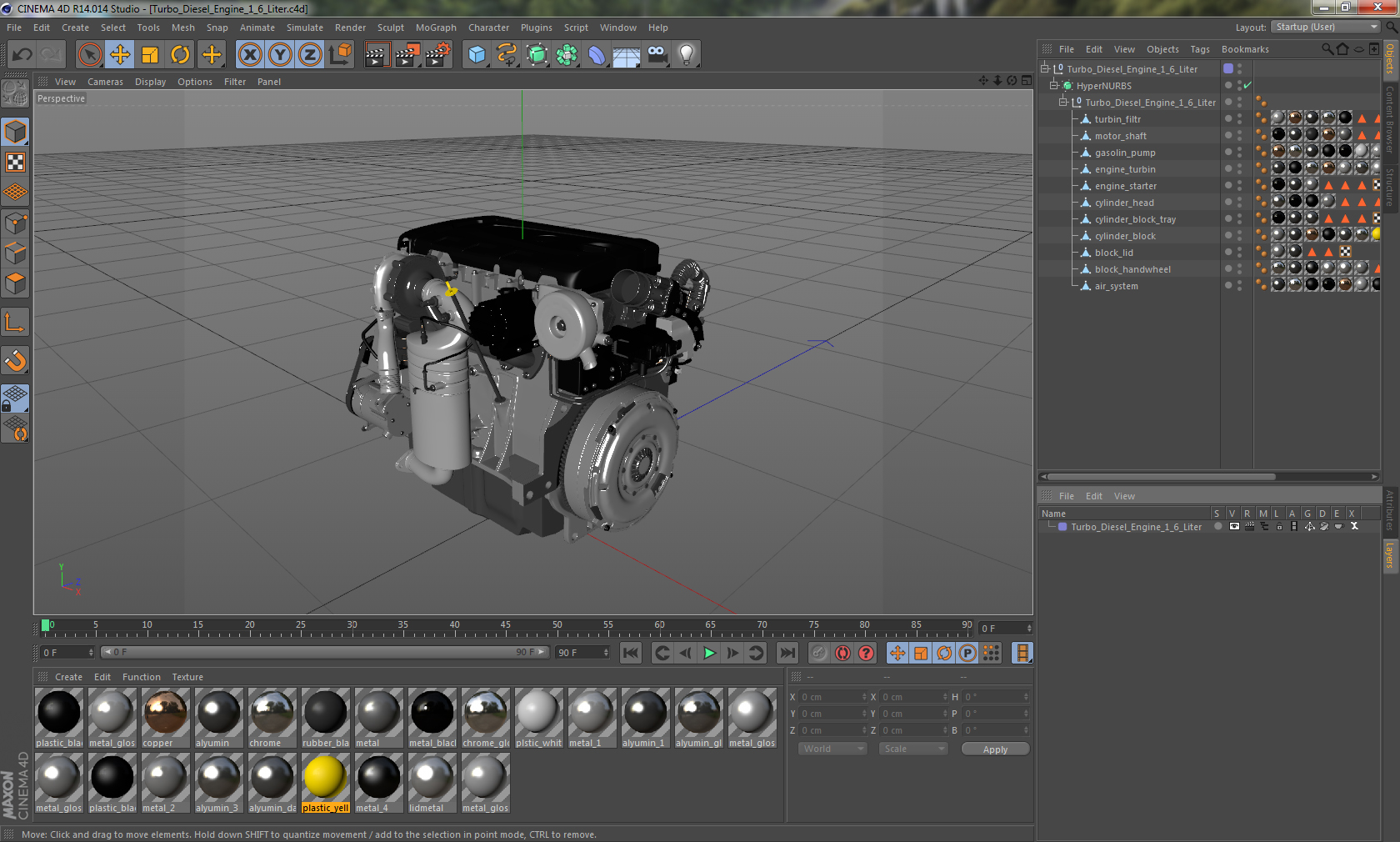Open viewport Cameras menu
Image resolution: width=1400 pixels, height=842 pixels.
click(105, 82)
